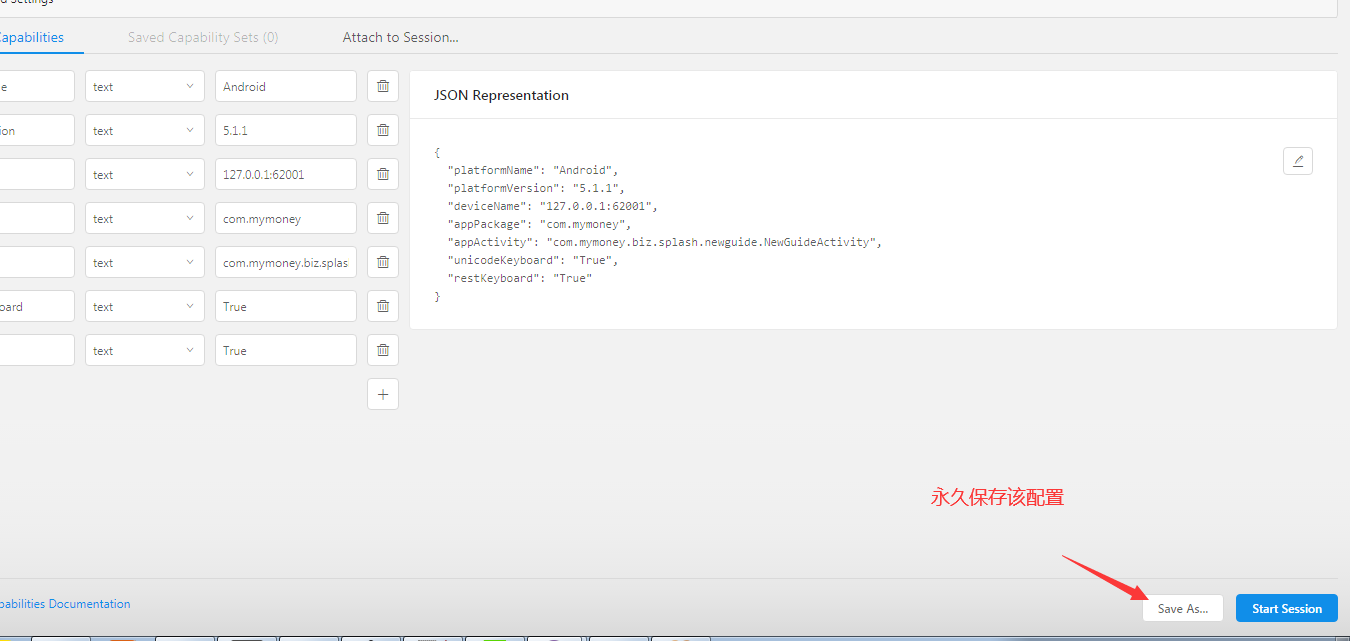Image resolution: width=1350 pixels, height=641 pixels.
Task: Open type dropdown for com.mymoney.biz.splas row
Action: [145, 262]
